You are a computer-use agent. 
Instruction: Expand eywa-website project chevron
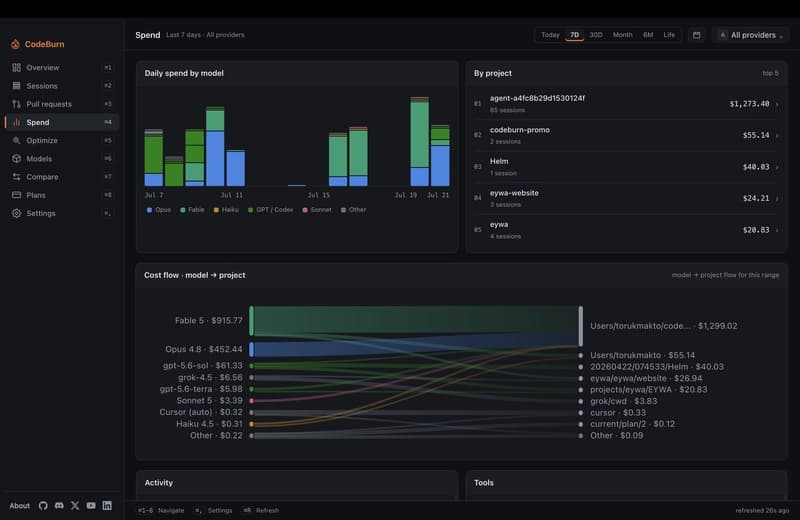click(777, 199)
